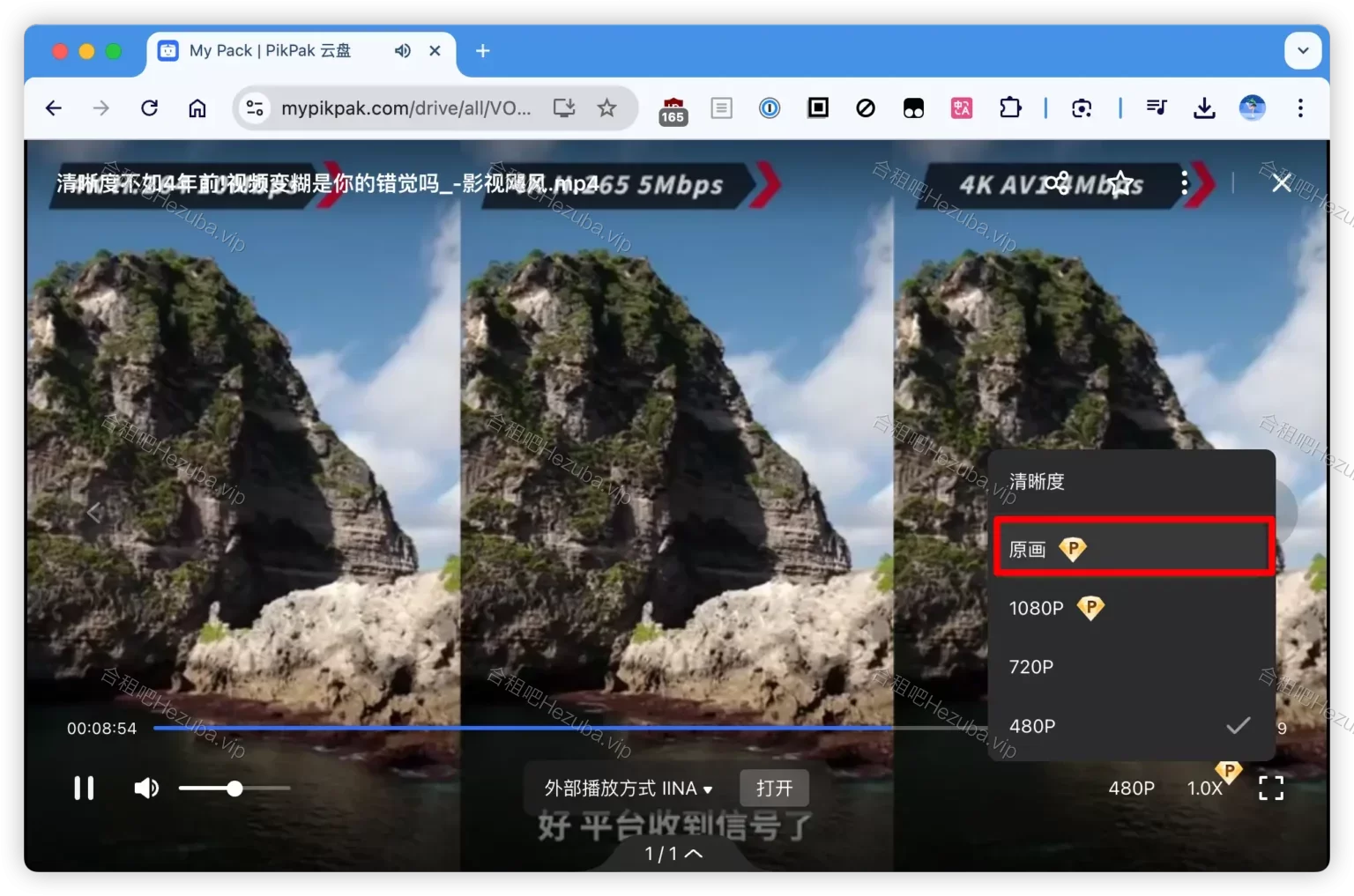Click the 打开 button
The width and height of the screenshot is (1354, 896).
[774, 788]
